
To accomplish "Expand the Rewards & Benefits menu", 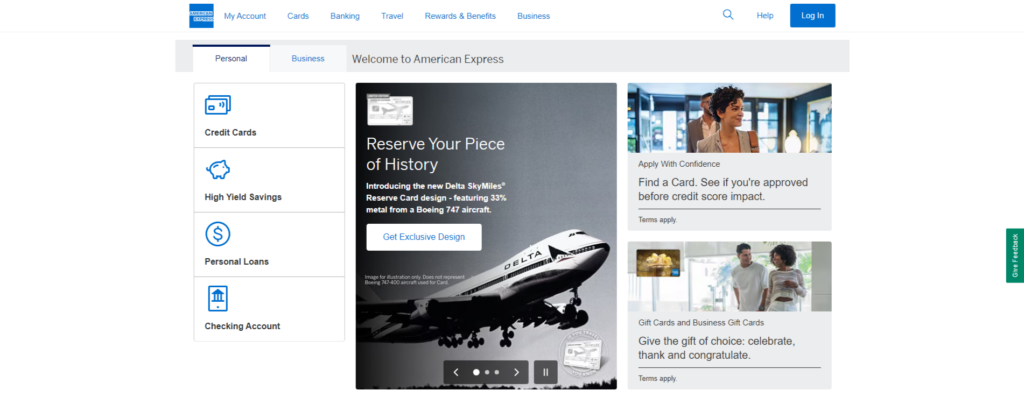I will pos(460,16).
